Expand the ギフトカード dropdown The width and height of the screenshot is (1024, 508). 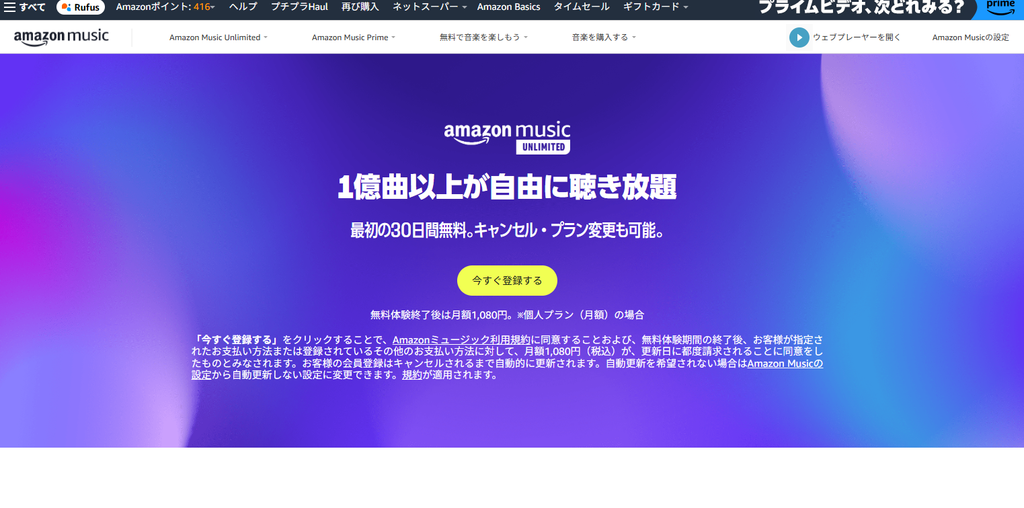tap(655, 7)
